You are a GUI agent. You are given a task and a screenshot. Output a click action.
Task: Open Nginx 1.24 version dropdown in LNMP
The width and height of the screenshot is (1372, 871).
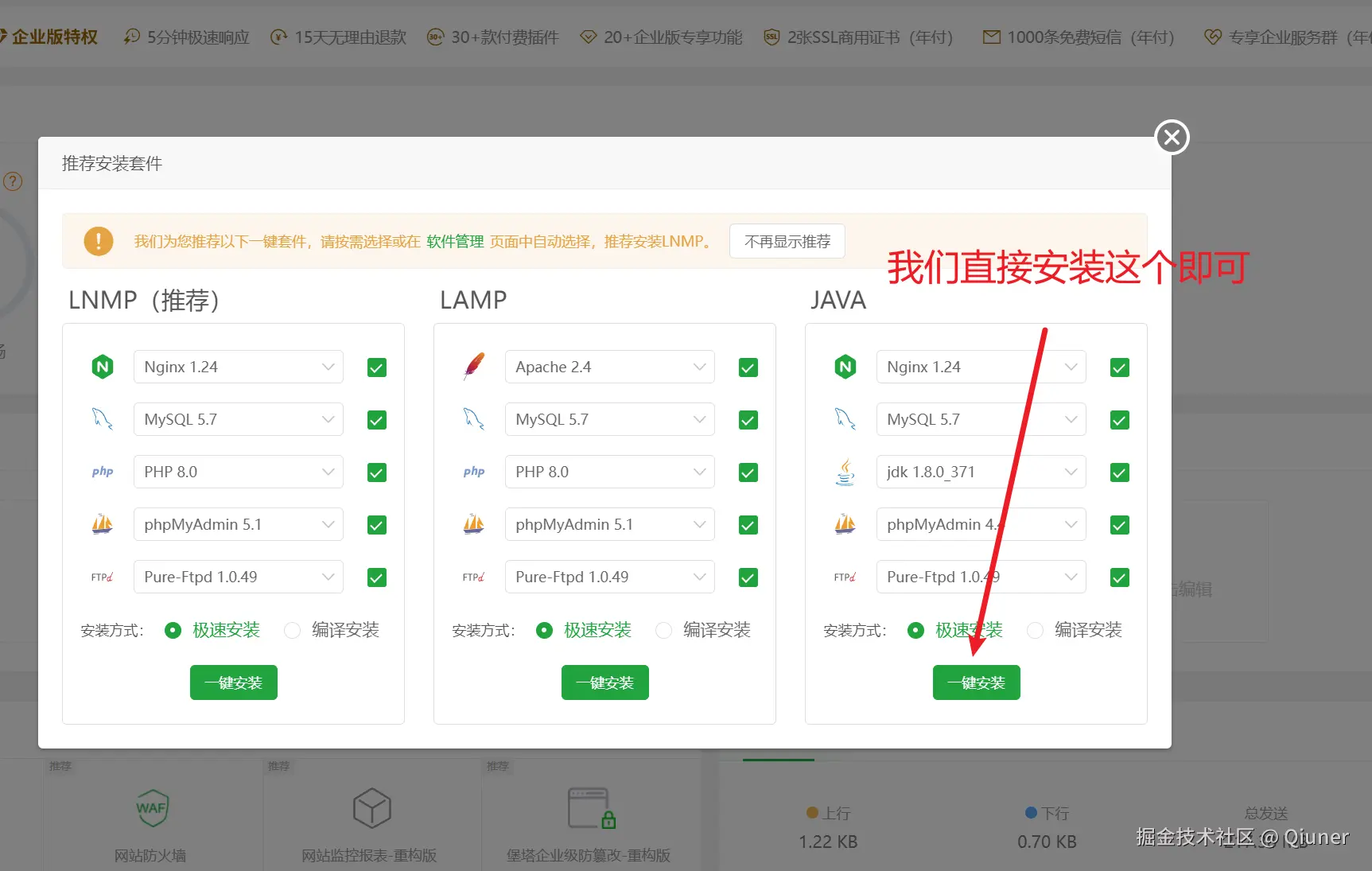(239, 367)
